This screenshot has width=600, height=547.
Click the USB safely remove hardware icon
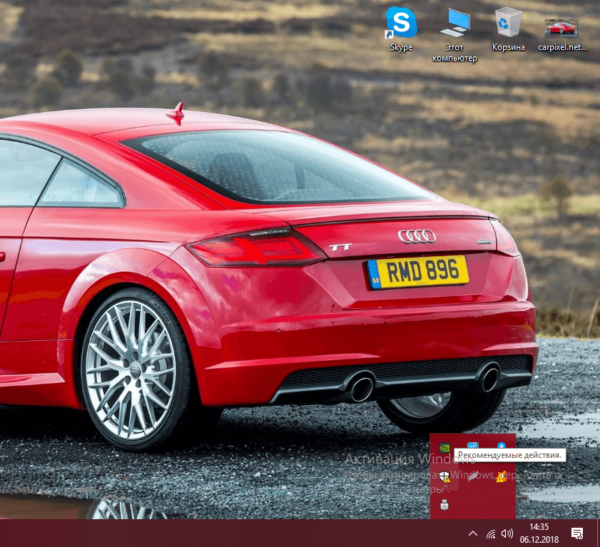(x=444, y=505)
